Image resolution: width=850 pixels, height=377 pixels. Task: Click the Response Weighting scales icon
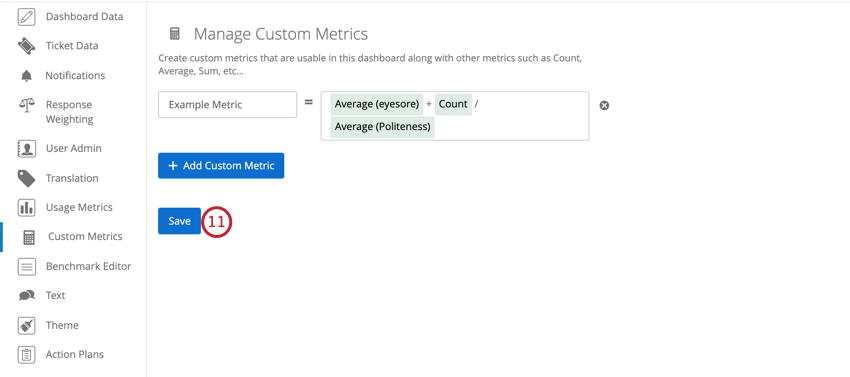[27, 105]
